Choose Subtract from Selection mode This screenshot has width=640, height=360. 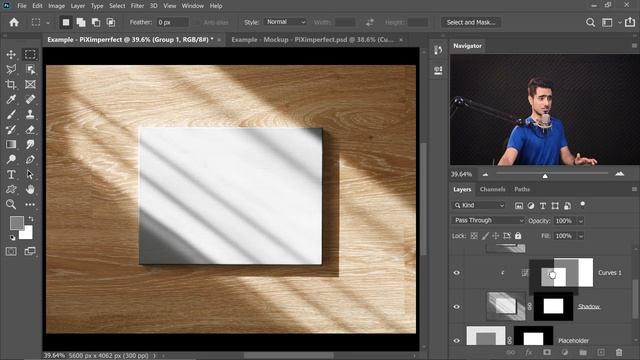[96, 22]
